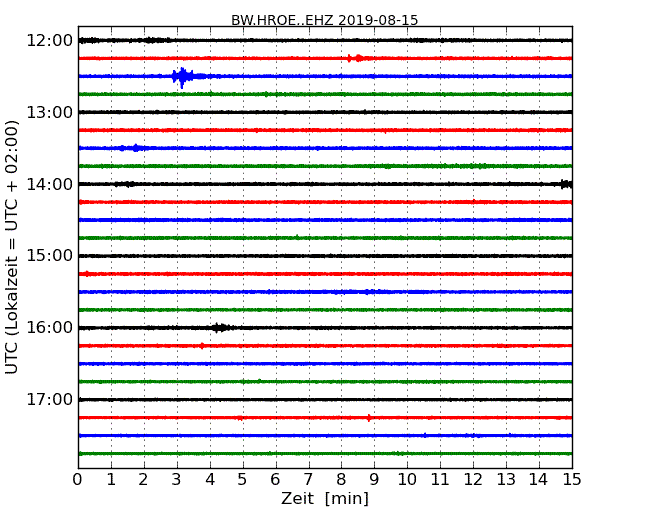Click the black burst ending the 14:00 trace

(x=566, y=184)
